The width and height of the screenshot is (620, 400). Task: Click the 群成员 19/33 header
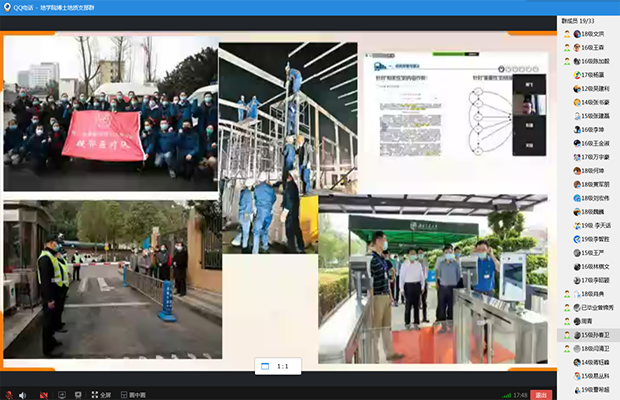tap(579, 20)
